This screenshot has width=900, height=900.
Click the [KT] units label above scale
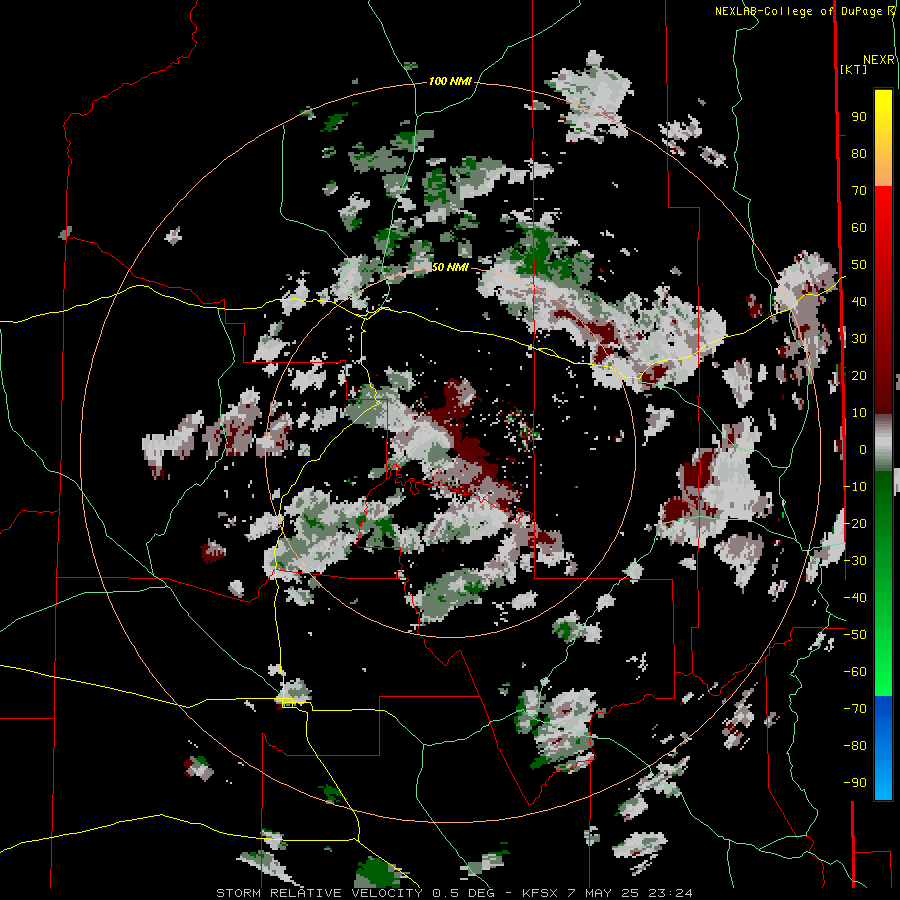point(853,69)
